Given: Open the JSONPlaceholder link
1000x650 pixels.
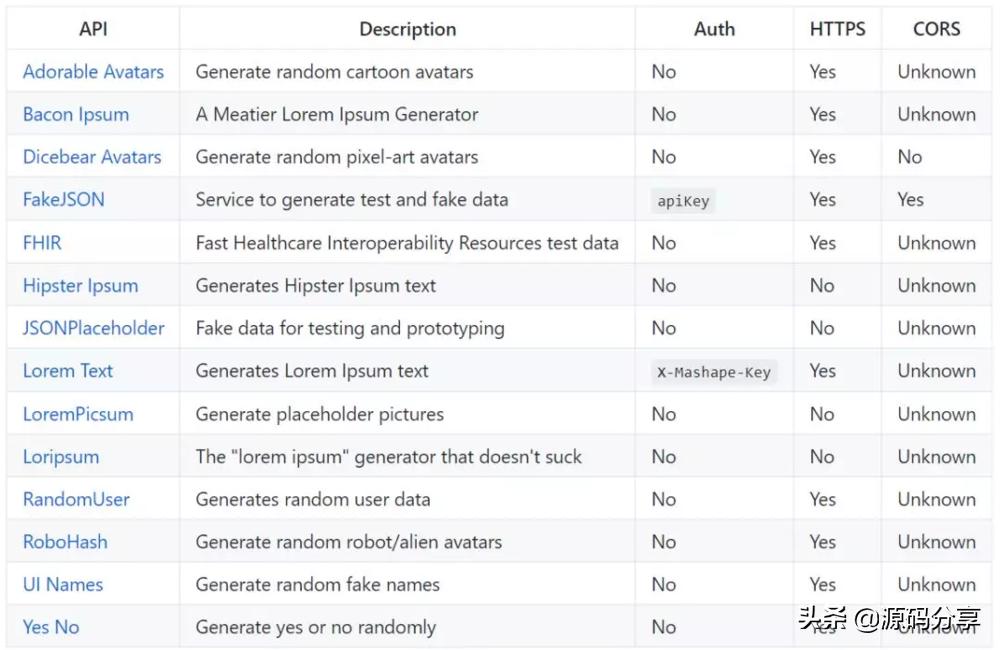Looking at the screenshot, I should (94, 328).
